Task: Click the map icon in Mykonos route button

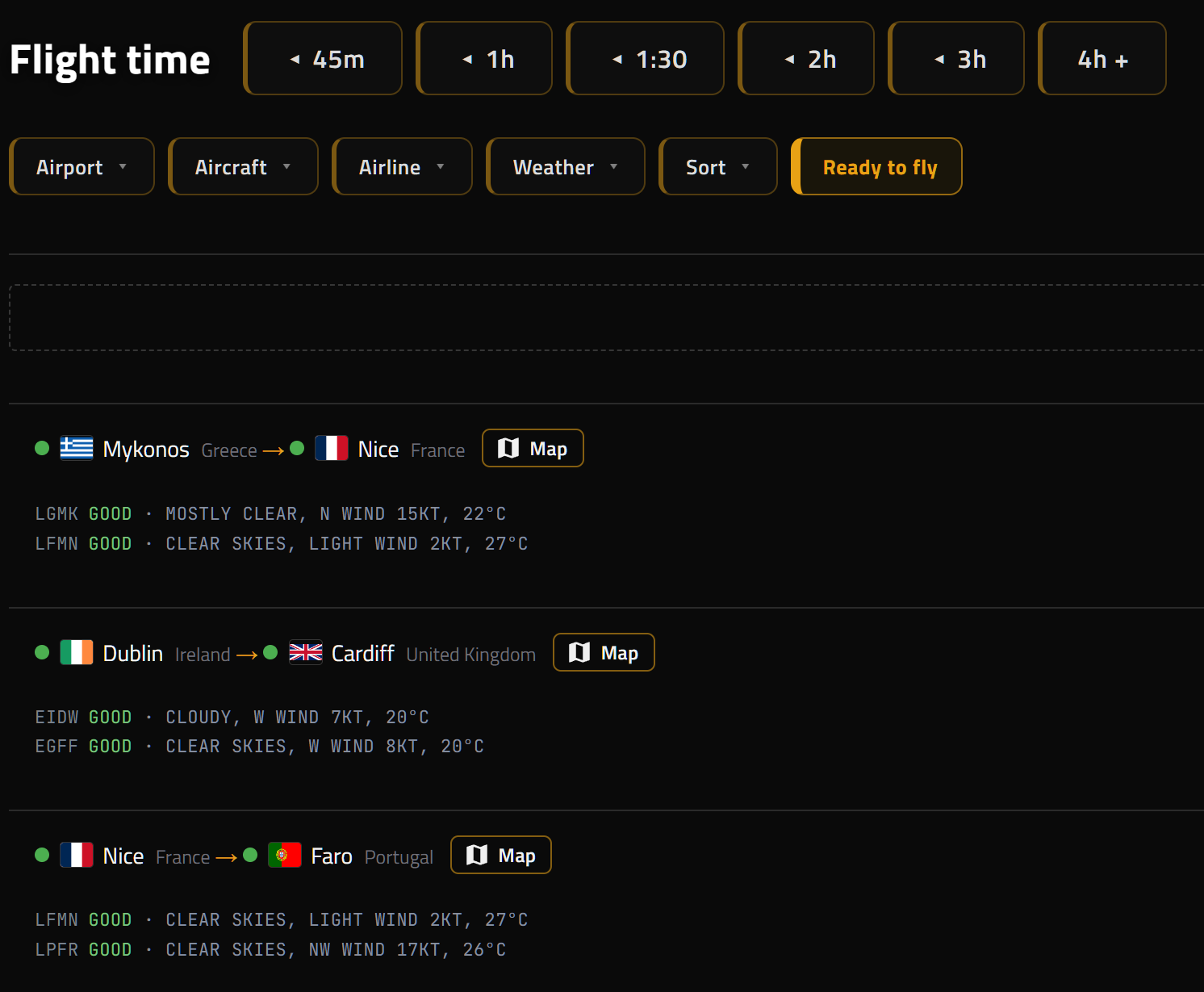Action: pyautogui.click(x=508, y=448)
